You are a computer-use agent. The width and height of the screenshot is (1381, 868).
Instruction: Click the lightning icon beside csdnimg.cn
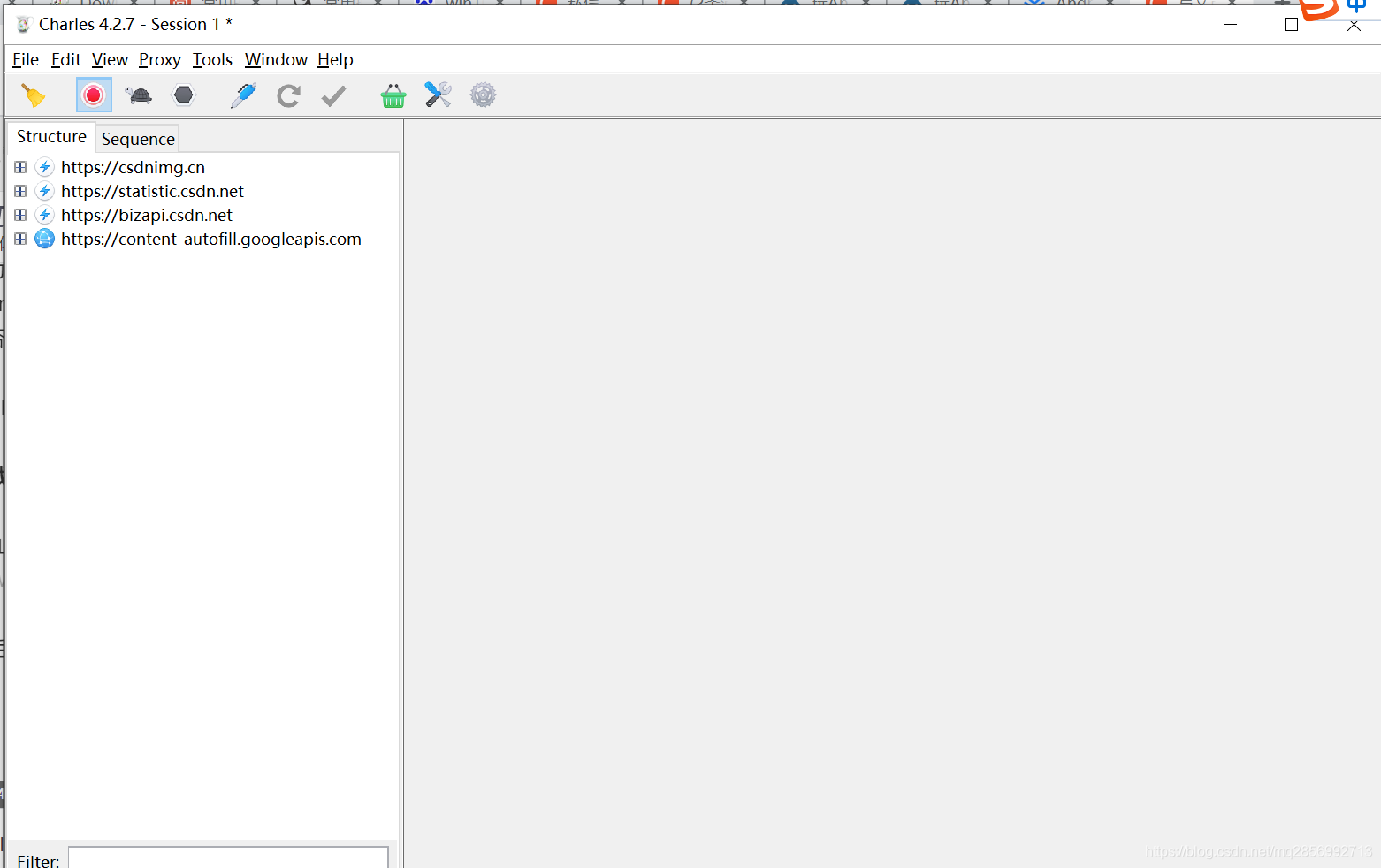(x=44, y=167)
